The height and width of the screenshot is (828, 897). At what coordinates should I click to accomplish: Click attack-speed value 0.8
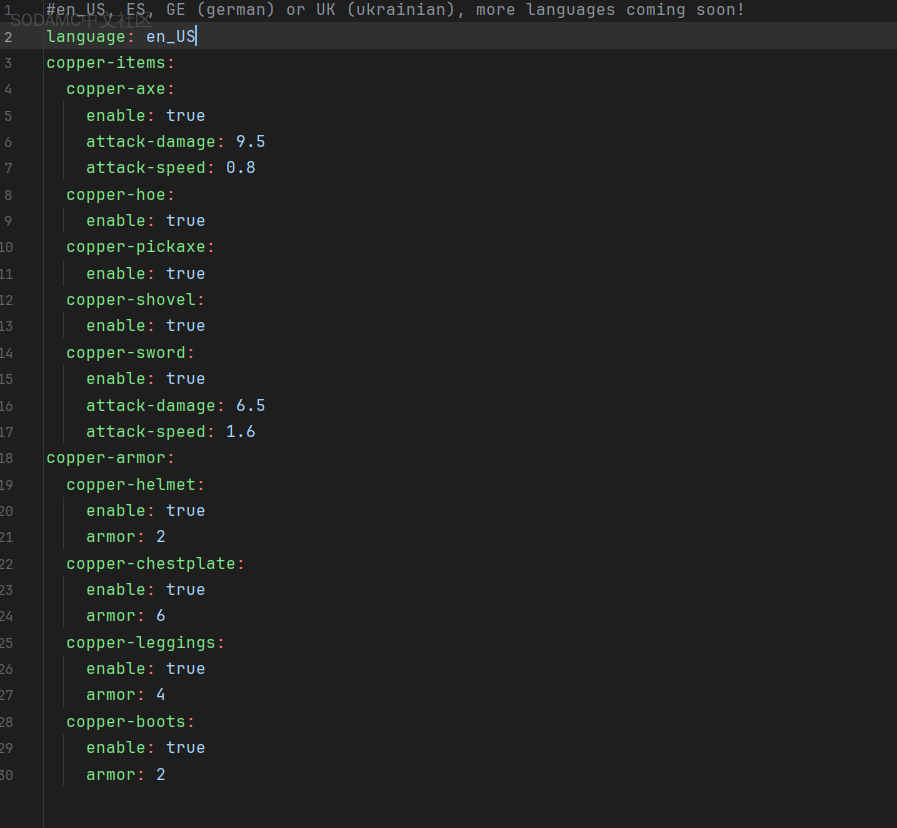(240, 168)
